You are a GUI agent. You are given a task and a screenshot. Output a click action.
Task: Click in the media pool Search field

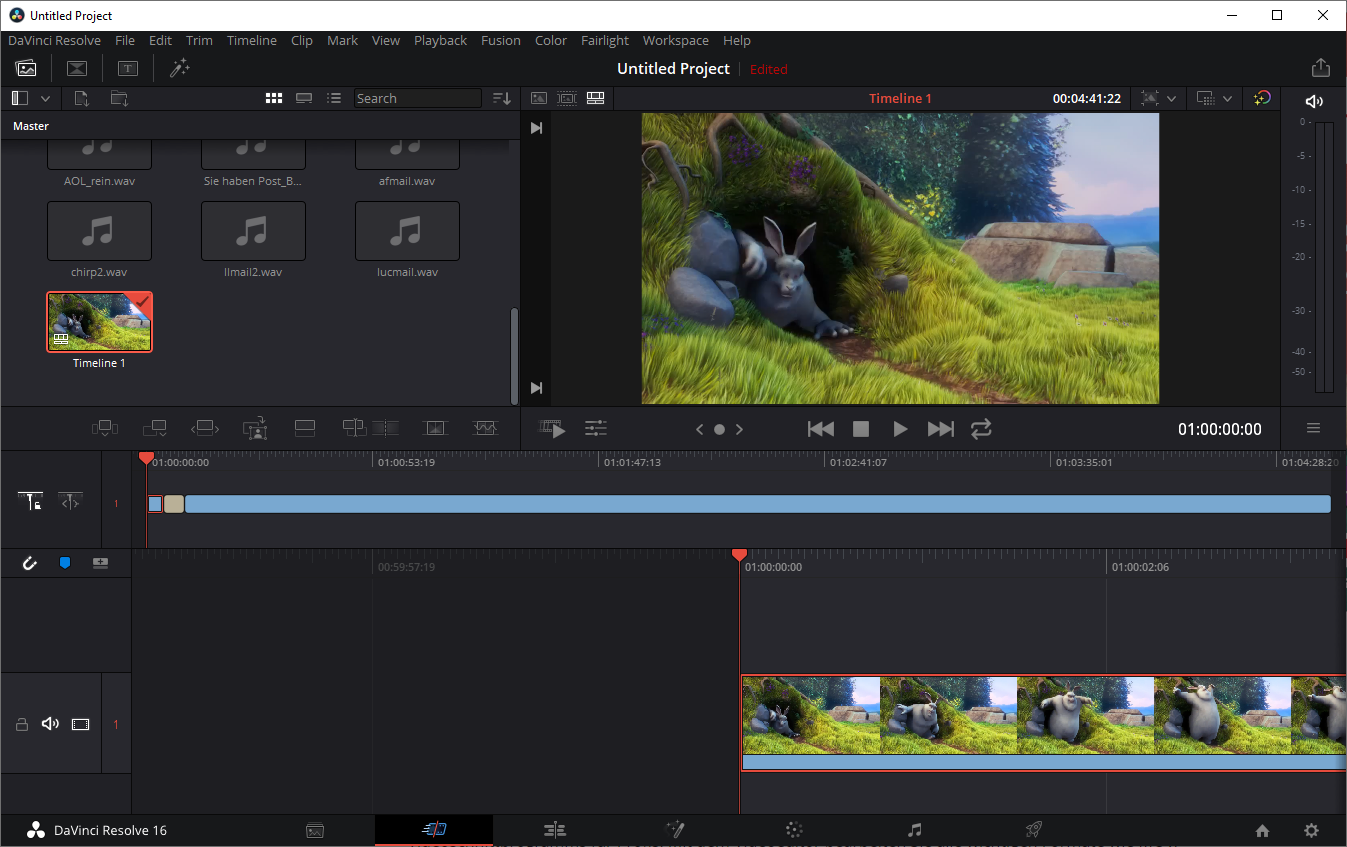point(418,98)
